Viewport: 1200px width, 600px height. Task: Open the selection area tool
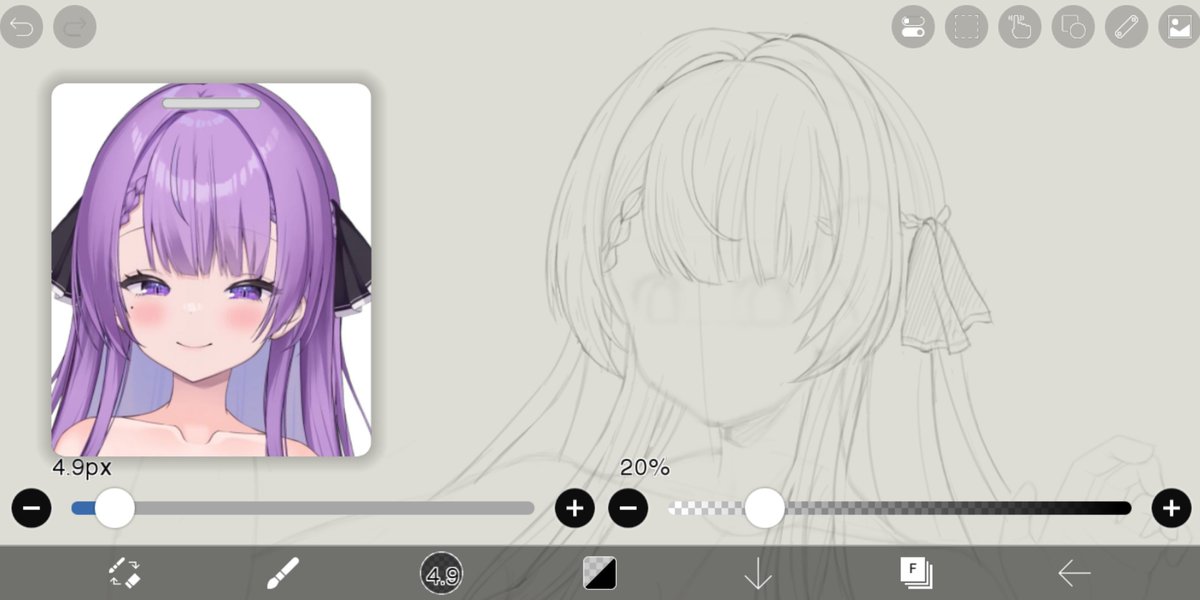click(966, 27)
